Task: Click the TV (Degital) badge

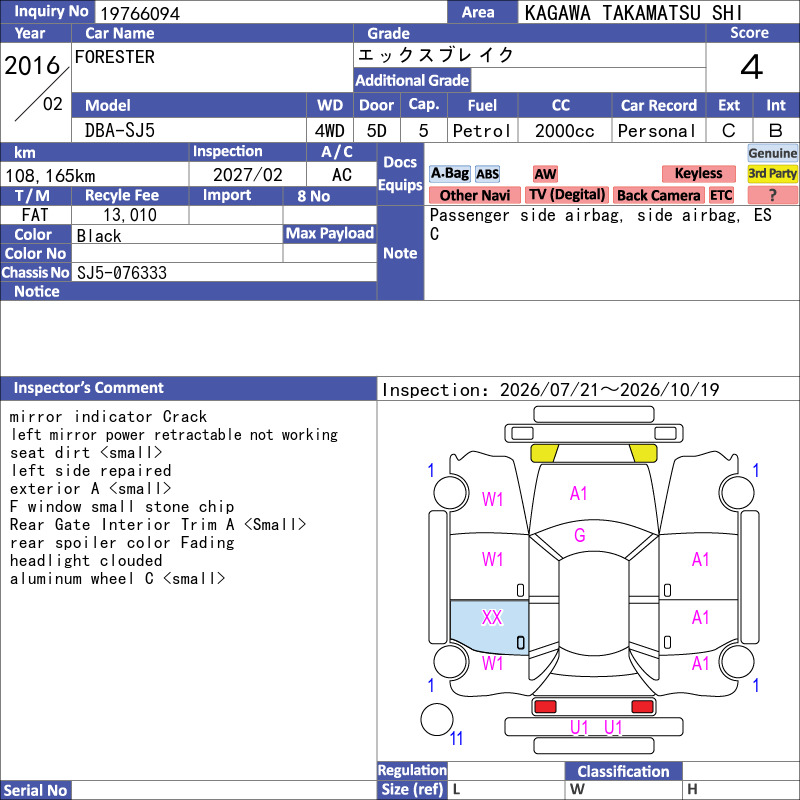Action: pyautogui.click(x=567, y=195)
